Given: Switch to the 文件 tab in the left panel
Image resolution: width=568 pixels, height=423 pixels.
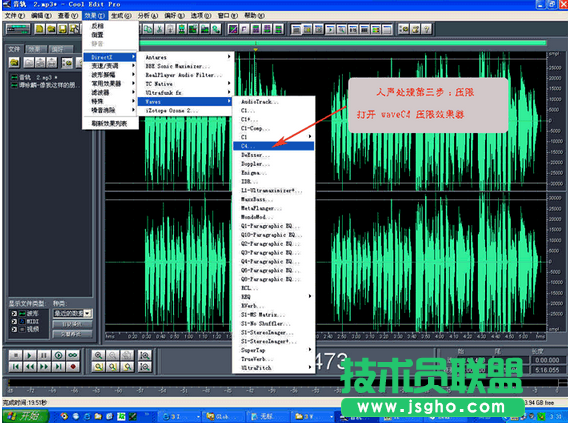Looking at the screenshot, I should pyautogui.click(x=14, y=49).
